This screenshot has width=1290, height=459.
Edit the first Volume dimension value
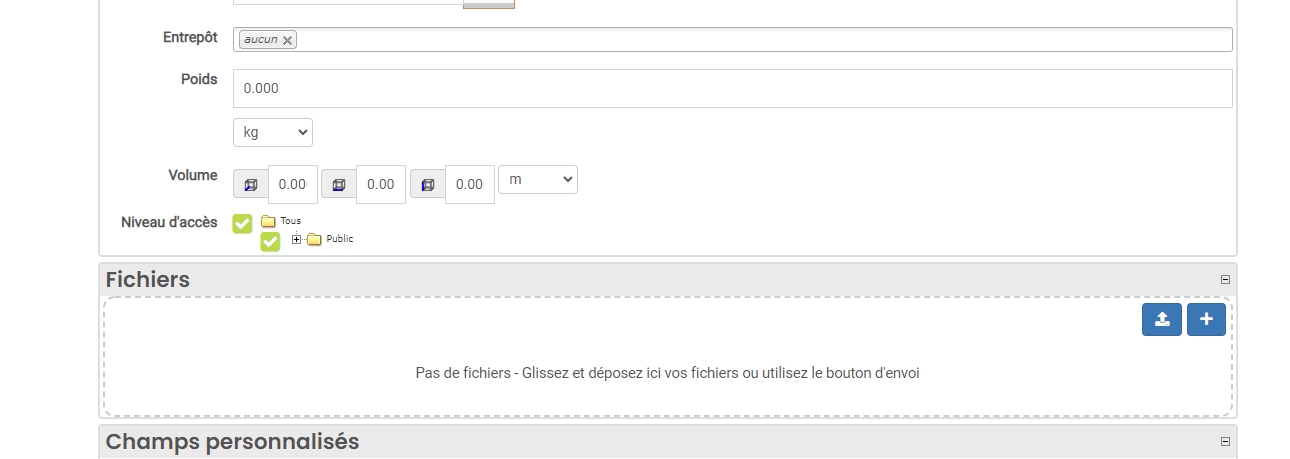point(293,184)
